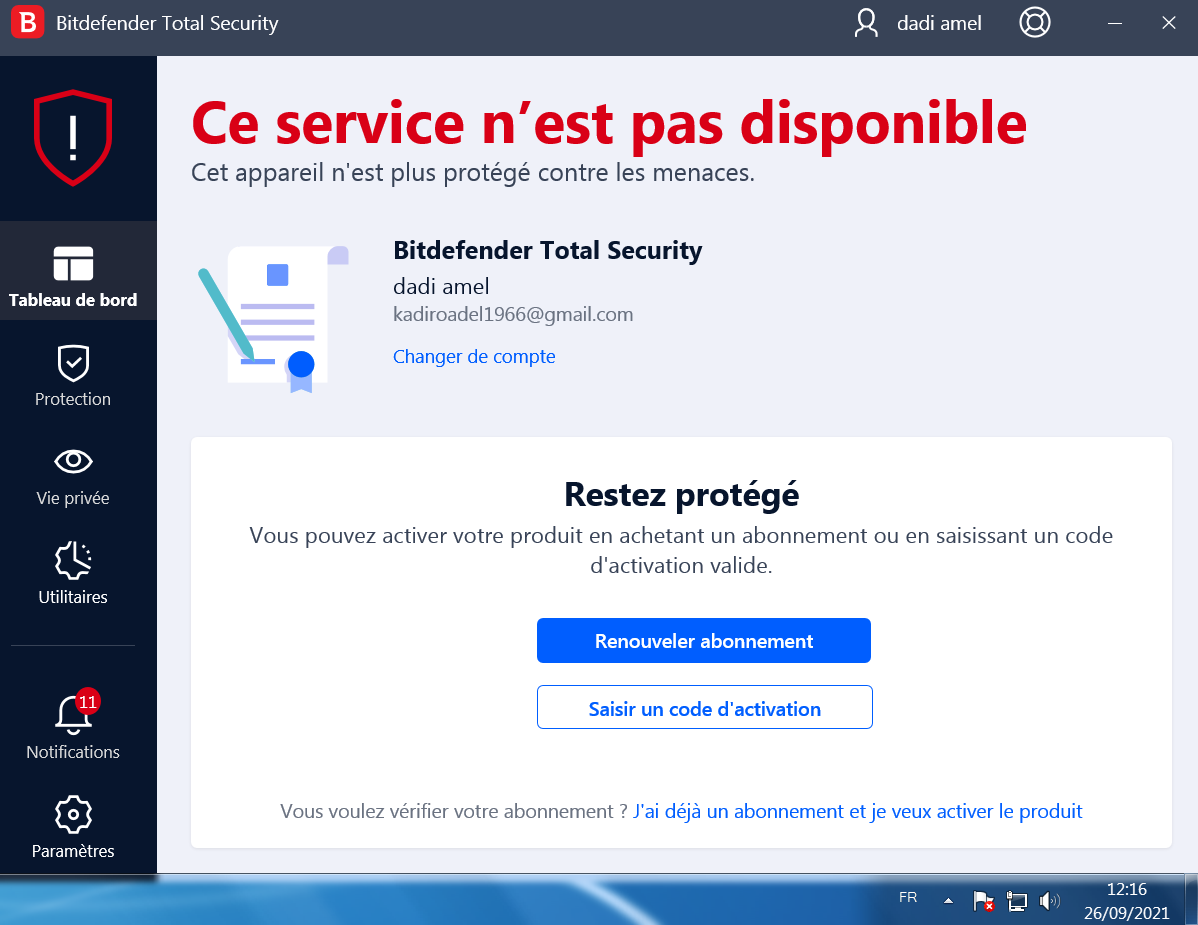Screen dimensions: 1198x925
Task: Click the Bitdefender Total Security product name heading
Action: pos(547,251)
